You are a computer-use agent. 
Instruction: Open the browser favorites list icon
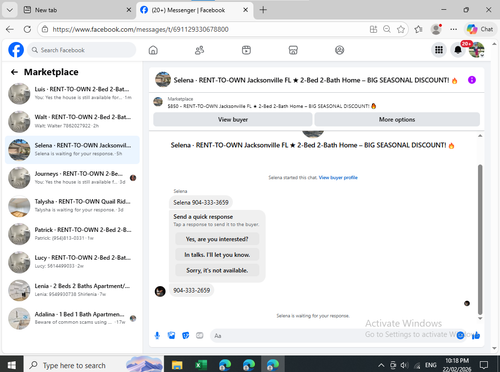(419, 29)
